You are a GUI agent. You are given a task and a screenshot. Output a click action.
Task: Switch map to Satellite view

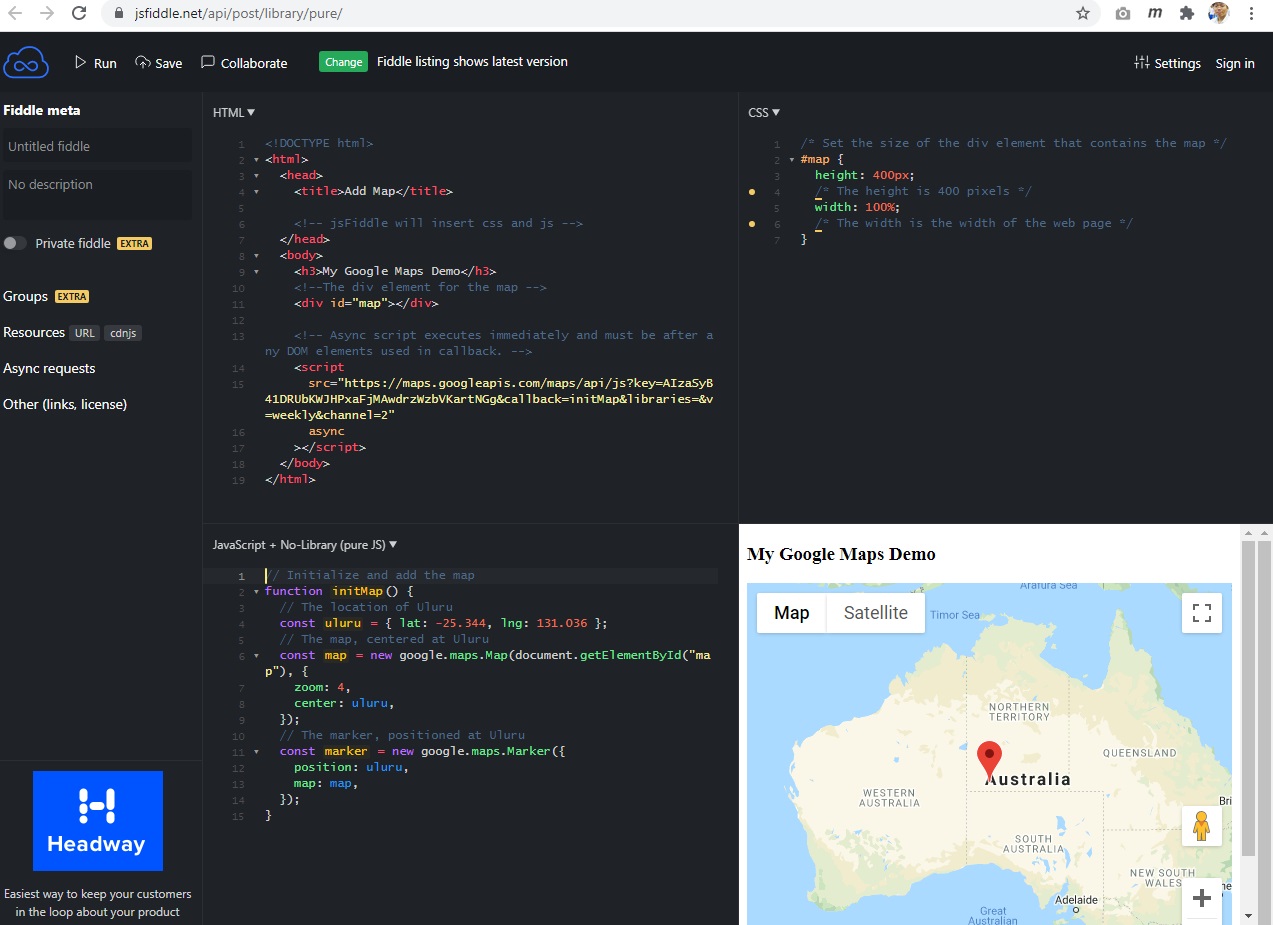[875, 613]
